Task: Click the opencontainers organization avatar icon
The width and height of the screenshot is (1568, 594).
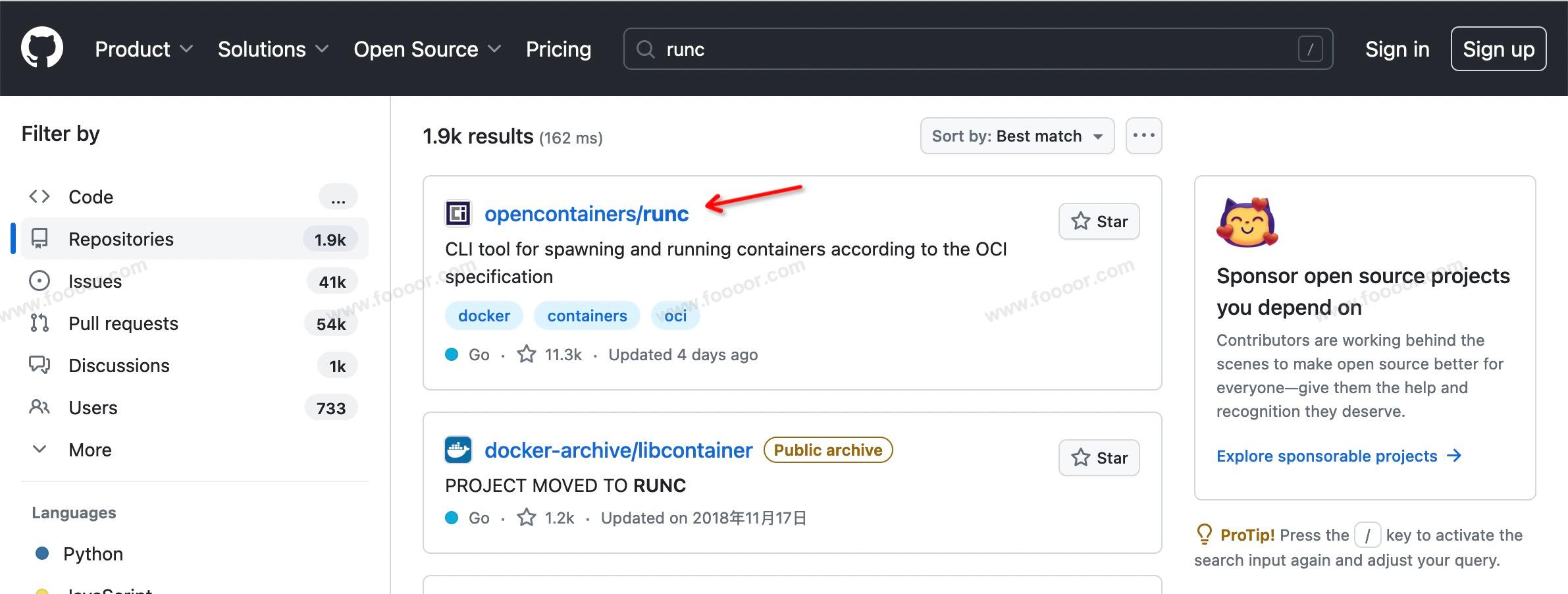Action: pyautogui.click(x=457, y=214)
